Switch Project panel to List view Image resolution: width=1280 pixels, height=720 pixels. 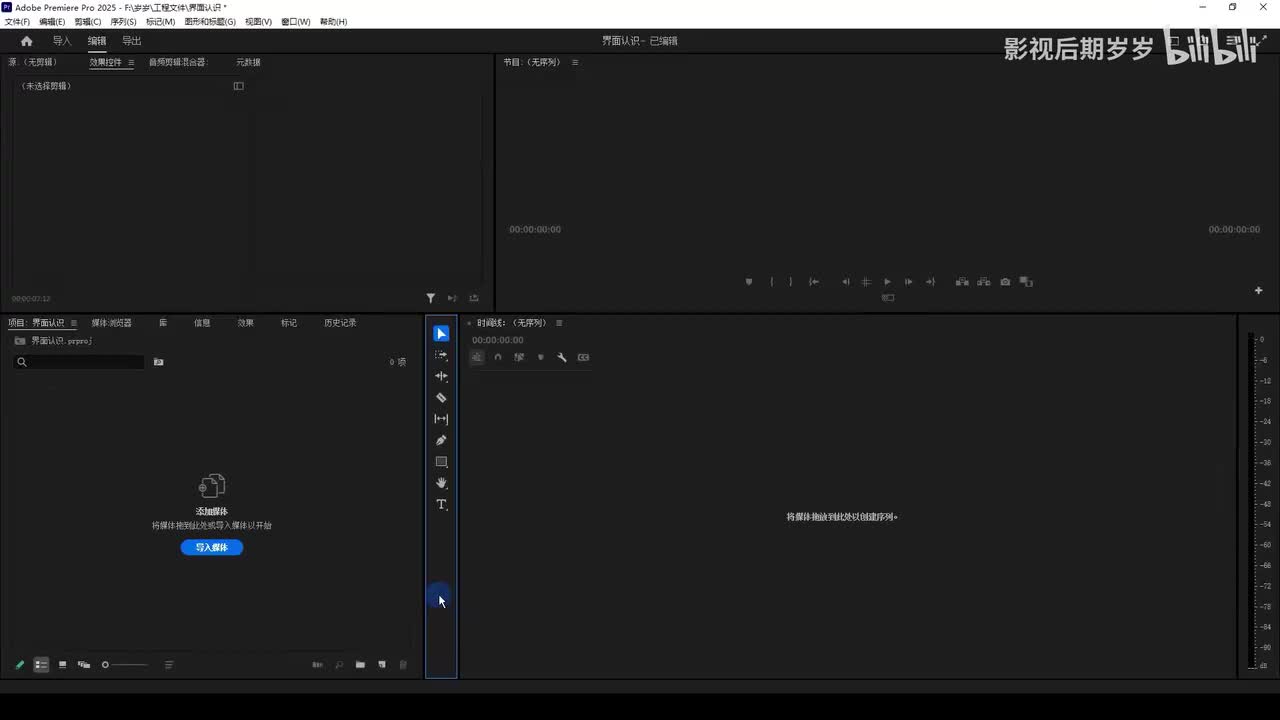point(41,665)
